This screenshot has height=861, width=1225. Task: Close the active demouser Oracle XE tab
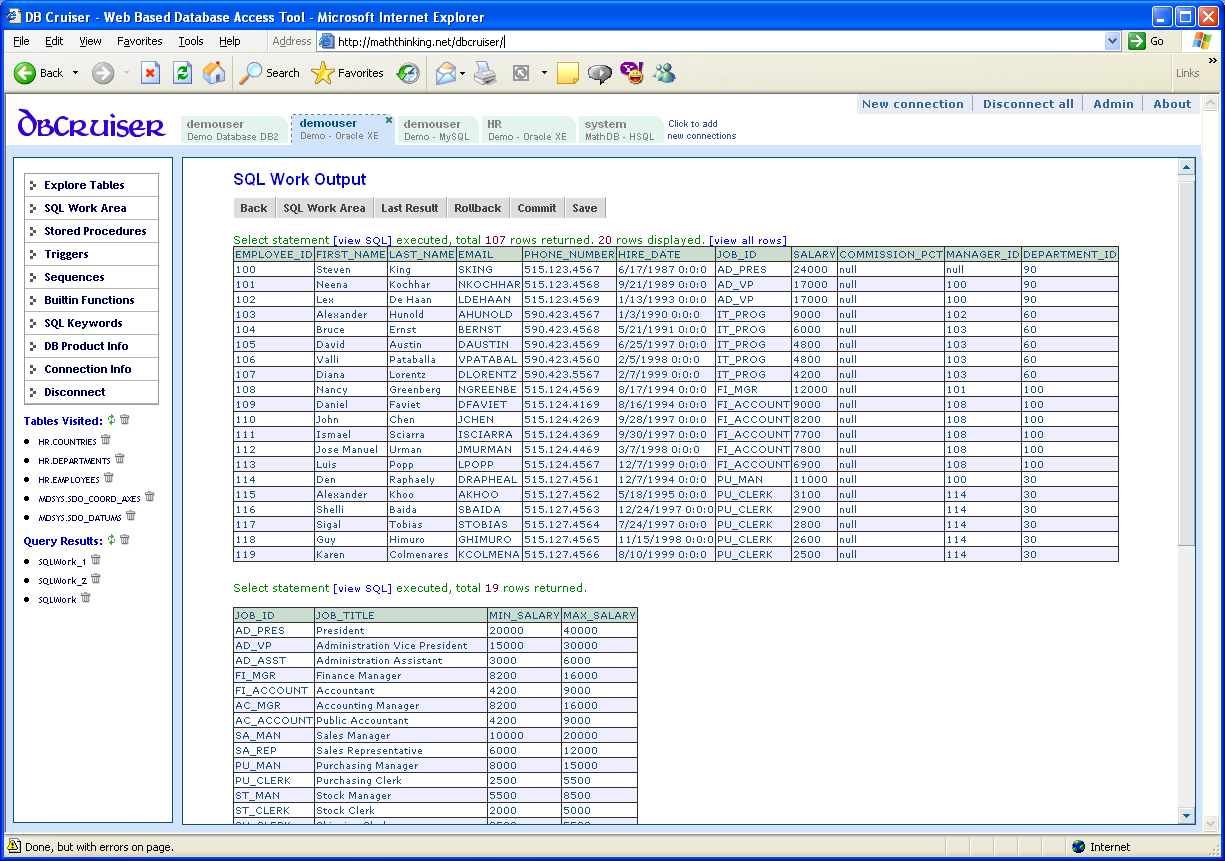pos(389,120)
